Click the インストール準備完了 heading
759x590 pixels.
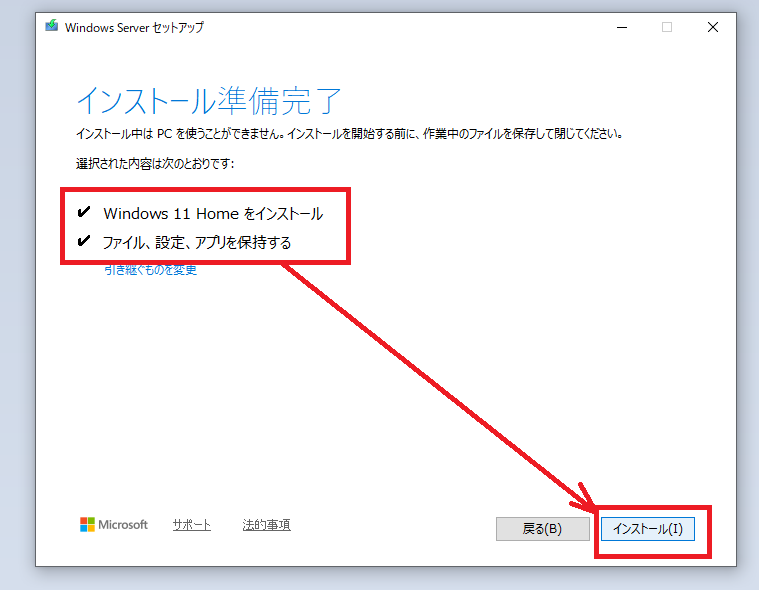(x=209, y=101)
